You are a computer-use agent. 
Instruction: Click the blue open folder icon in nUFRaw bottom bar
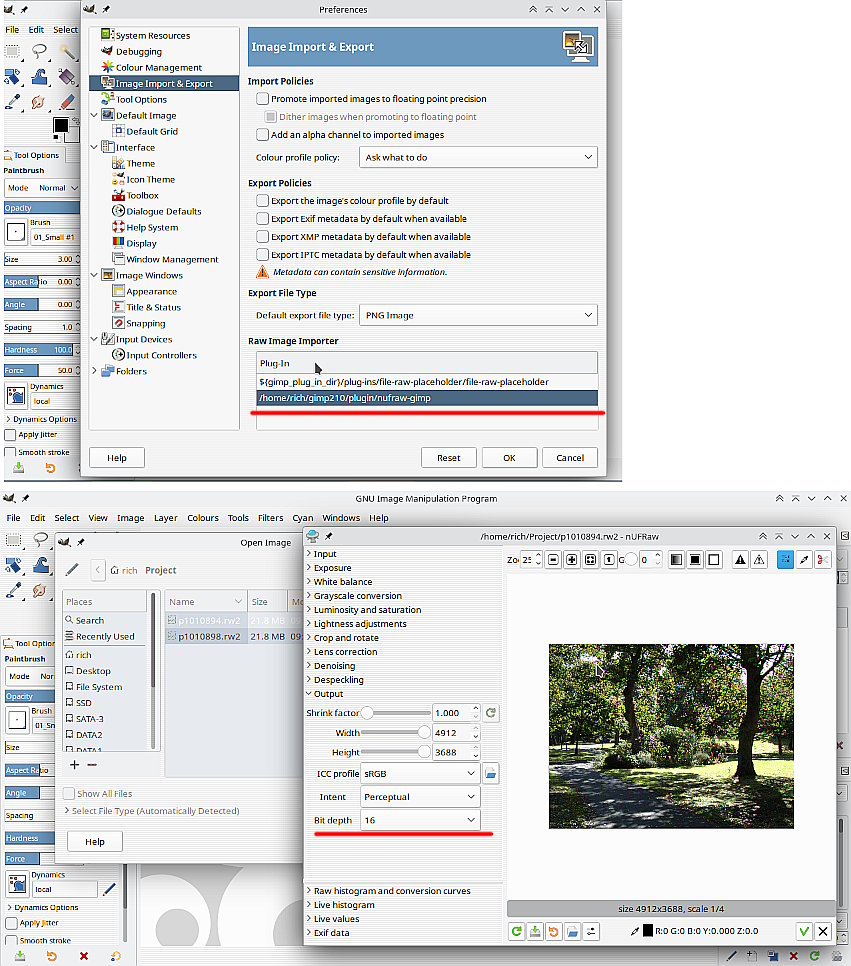[572, 932]
